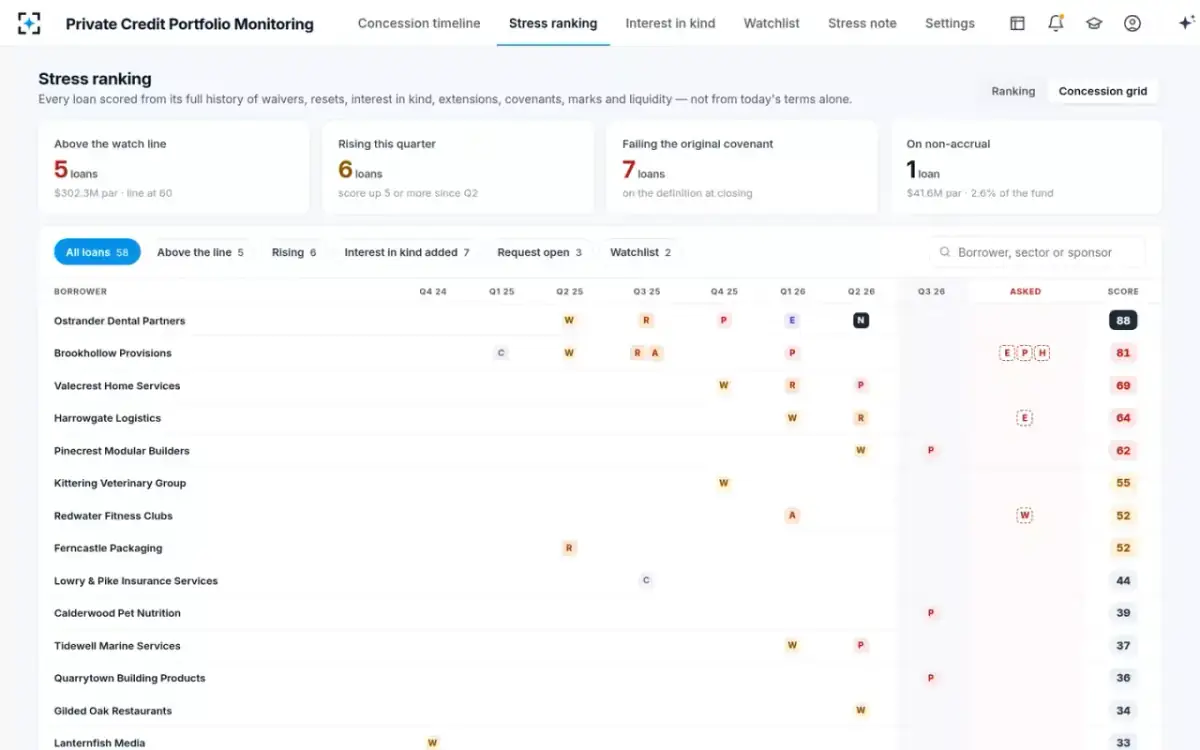Viewport: 1200px width, 750px height.
Task: Filter by Request open 3
Action: point(540,252)
